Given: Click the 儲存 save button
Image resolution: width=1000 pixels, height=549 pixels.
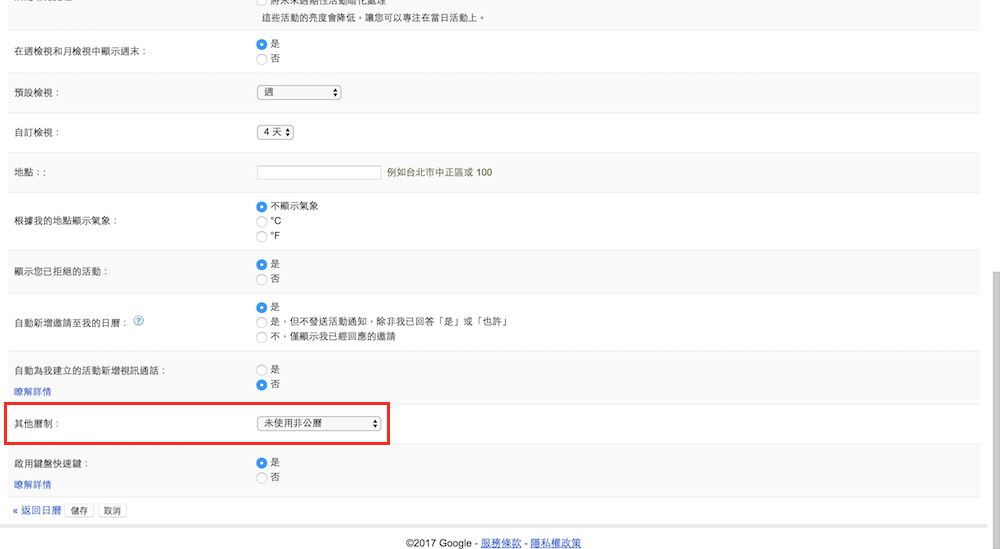Looking at the screenshot, I should [x=80, y=511].
